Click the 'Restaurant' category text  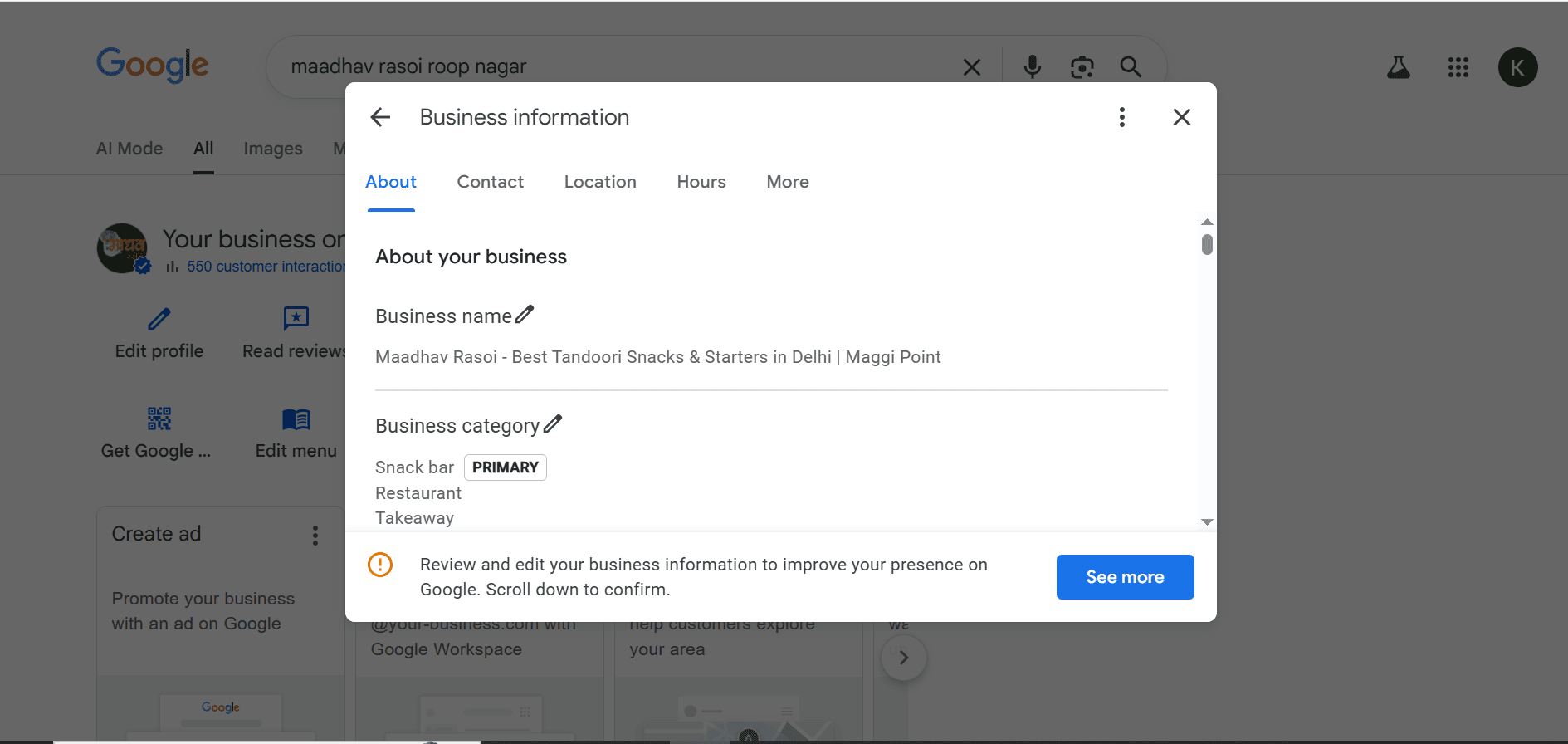pos(418,493)
